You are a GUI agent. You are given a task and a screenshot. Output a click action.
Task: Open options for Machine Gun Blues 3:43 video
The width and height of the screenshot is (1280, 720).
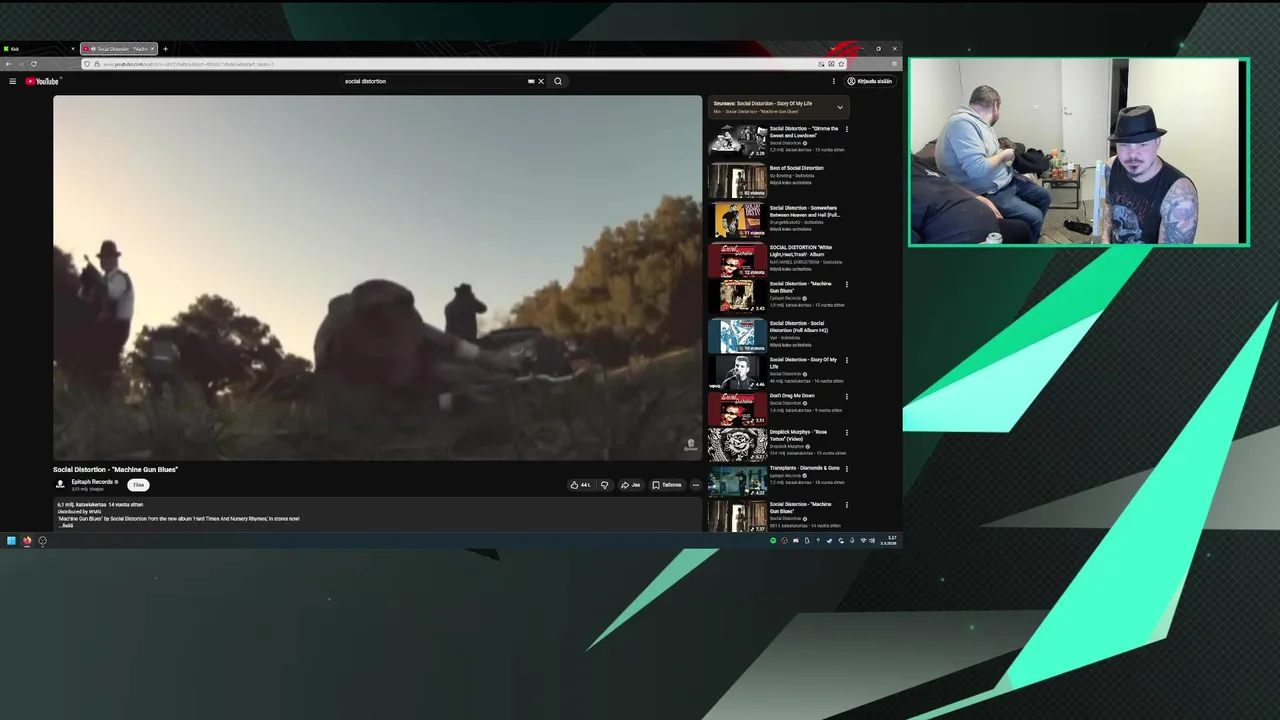847,284
